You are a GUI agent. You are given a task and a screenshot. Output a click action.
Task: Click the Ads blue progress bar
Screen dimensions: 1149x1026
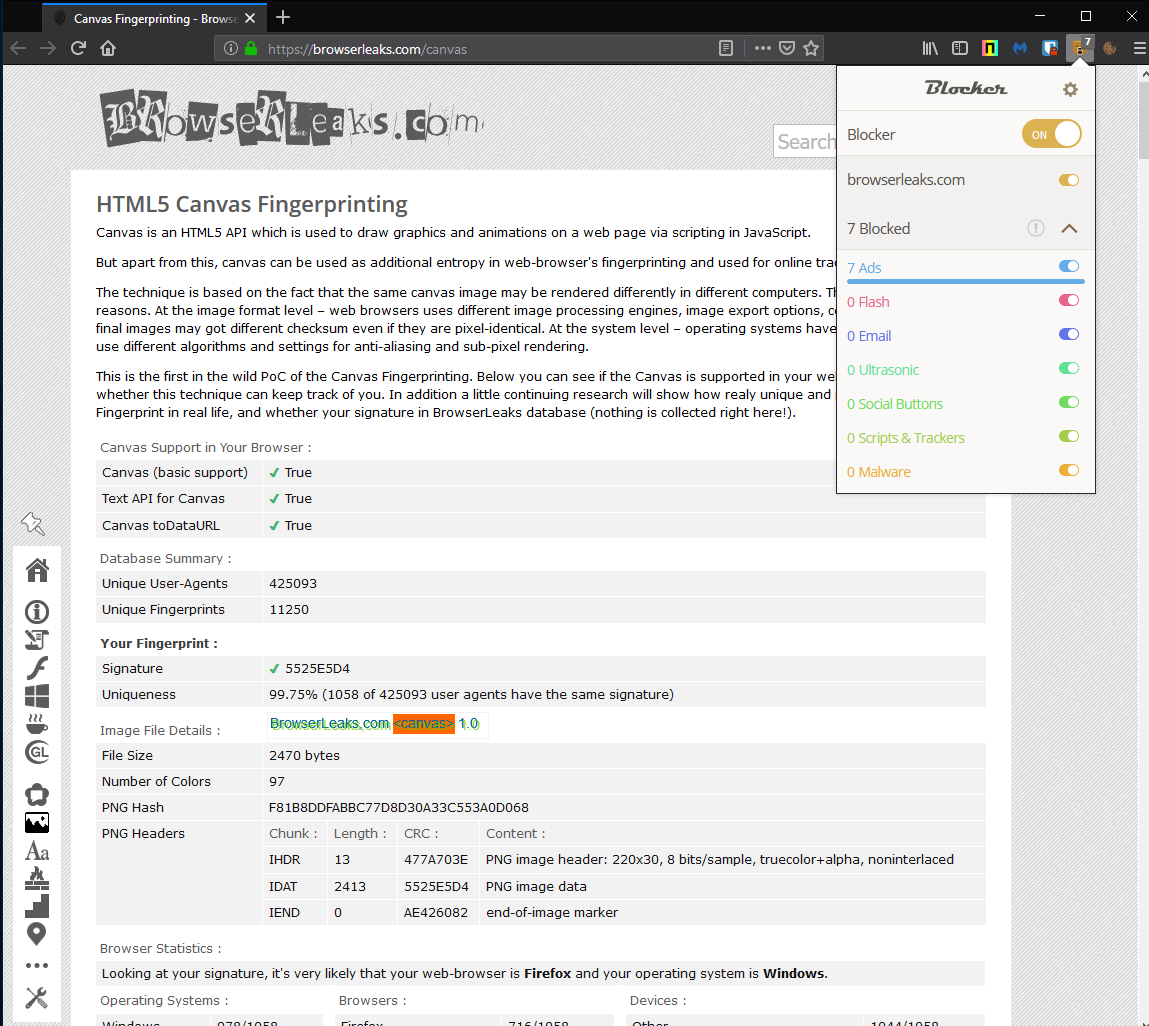tap(965, 281)
